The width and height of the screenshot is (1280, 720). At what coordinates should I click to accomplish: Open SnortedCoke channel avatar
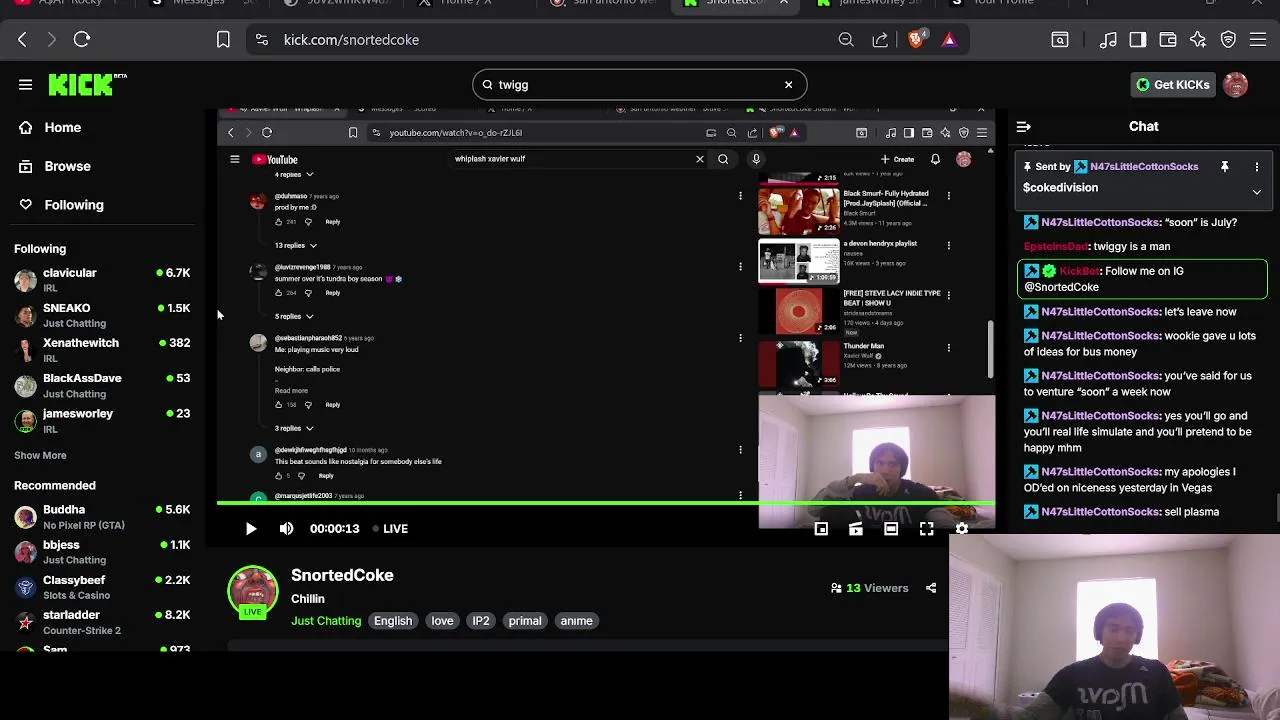tap(252, 591)
